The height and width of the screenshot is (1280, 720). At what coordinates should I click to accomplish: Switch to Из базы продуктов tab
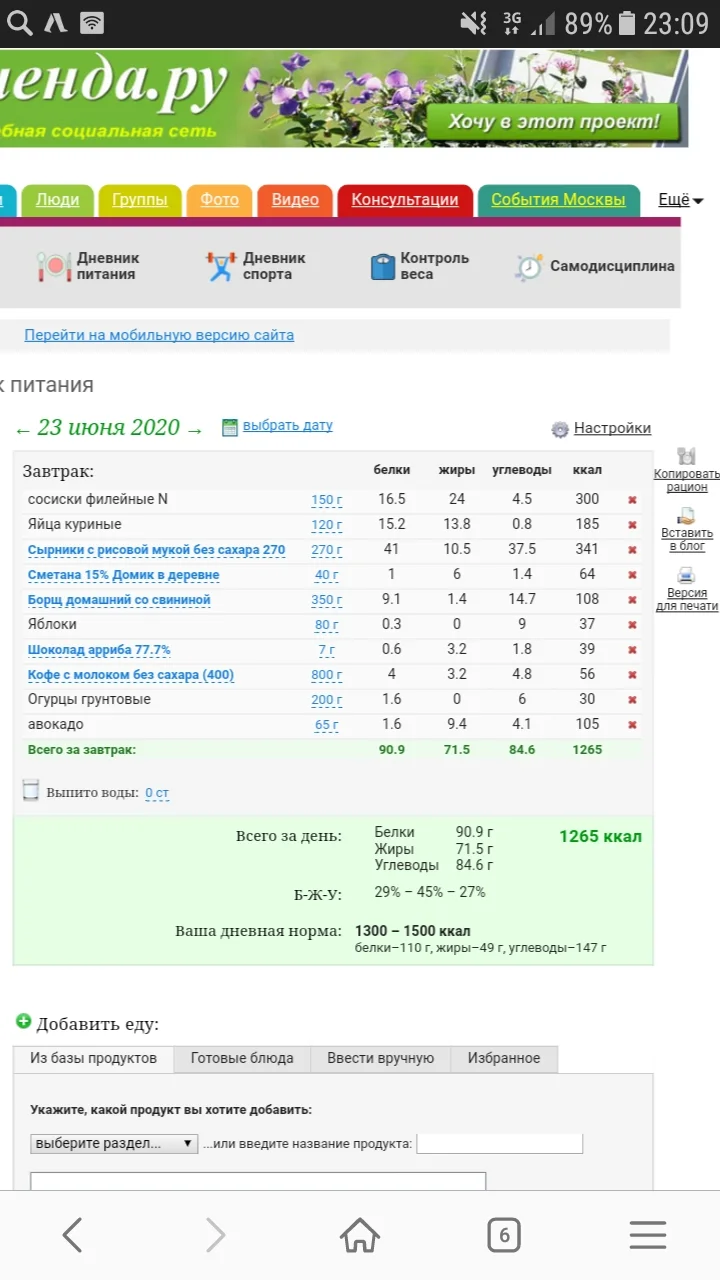click(x=93, y=1058)
